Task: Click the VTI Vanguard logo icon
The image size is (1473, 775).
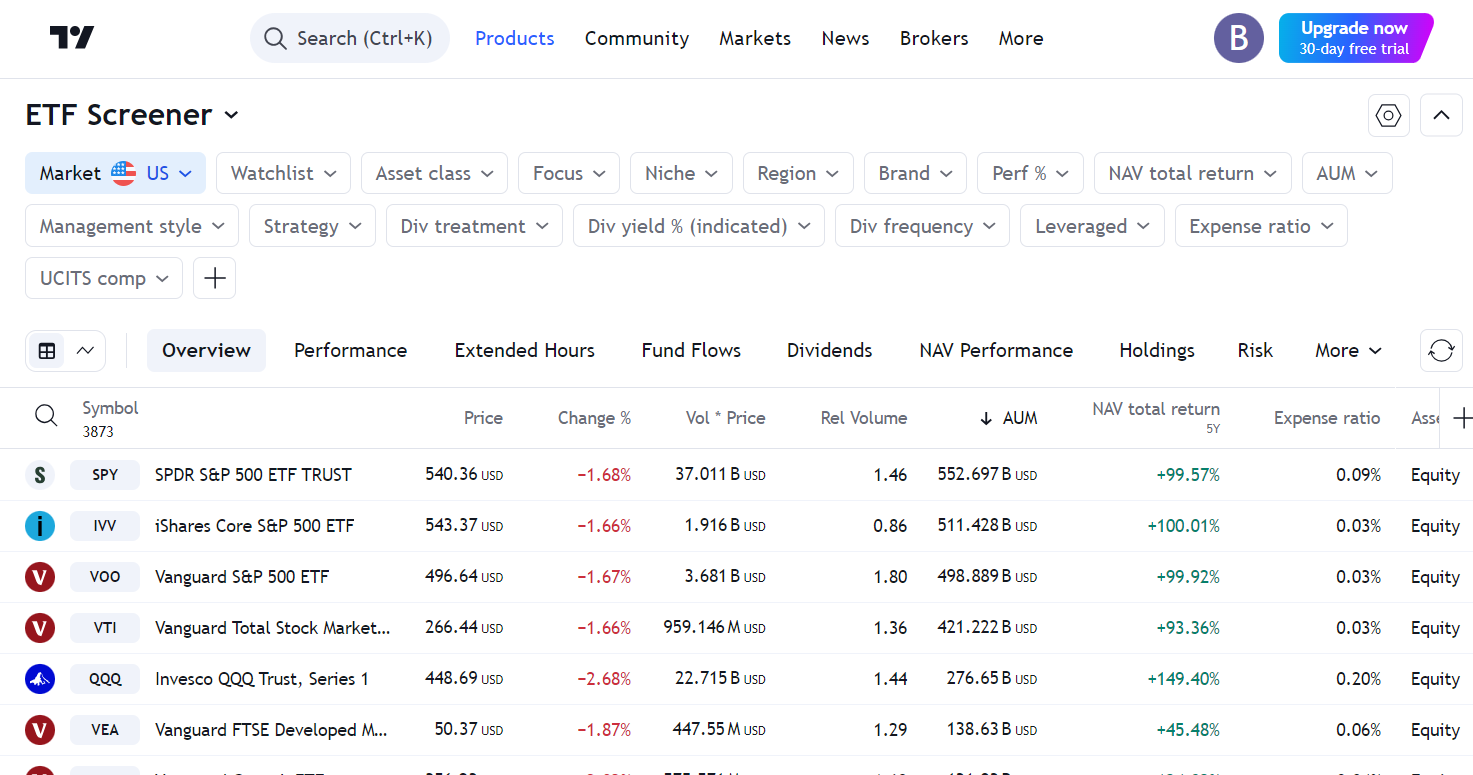Action: [40, 628]
